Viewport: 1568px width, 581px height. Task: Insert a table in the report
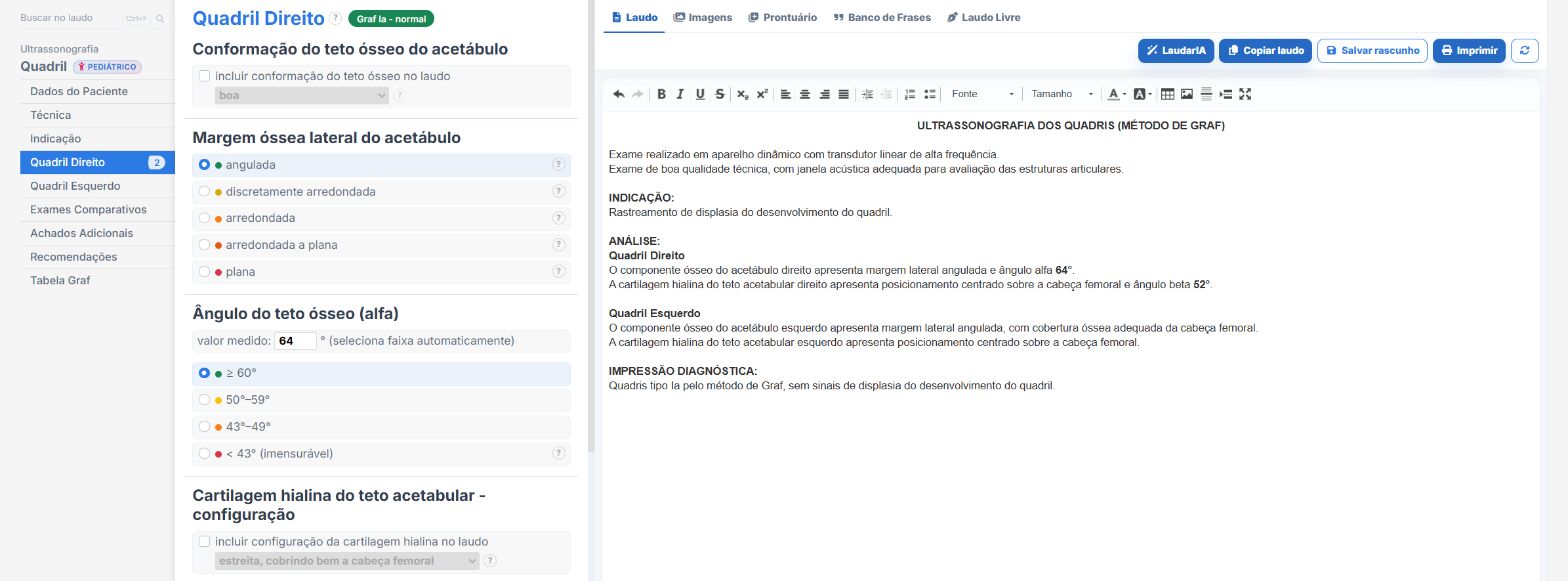pyautogui.click(x=1167, y=94)
